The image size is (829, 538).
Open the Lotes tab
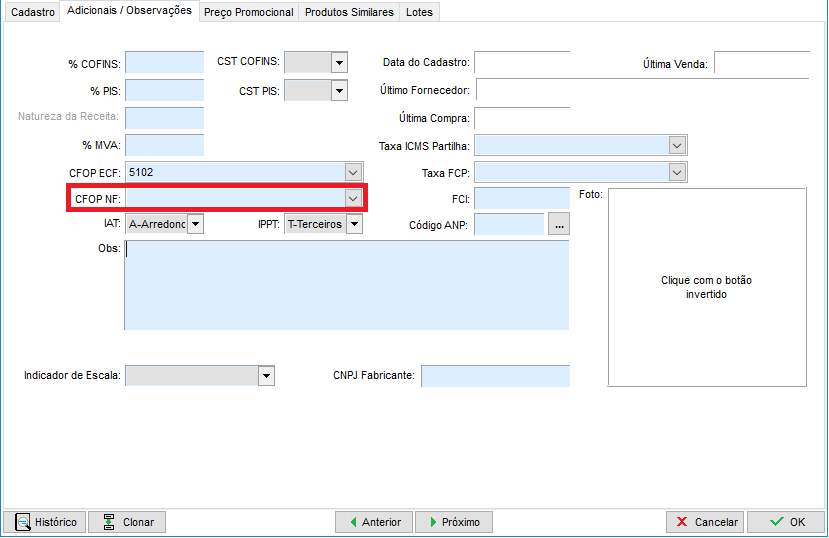(419, 12)
